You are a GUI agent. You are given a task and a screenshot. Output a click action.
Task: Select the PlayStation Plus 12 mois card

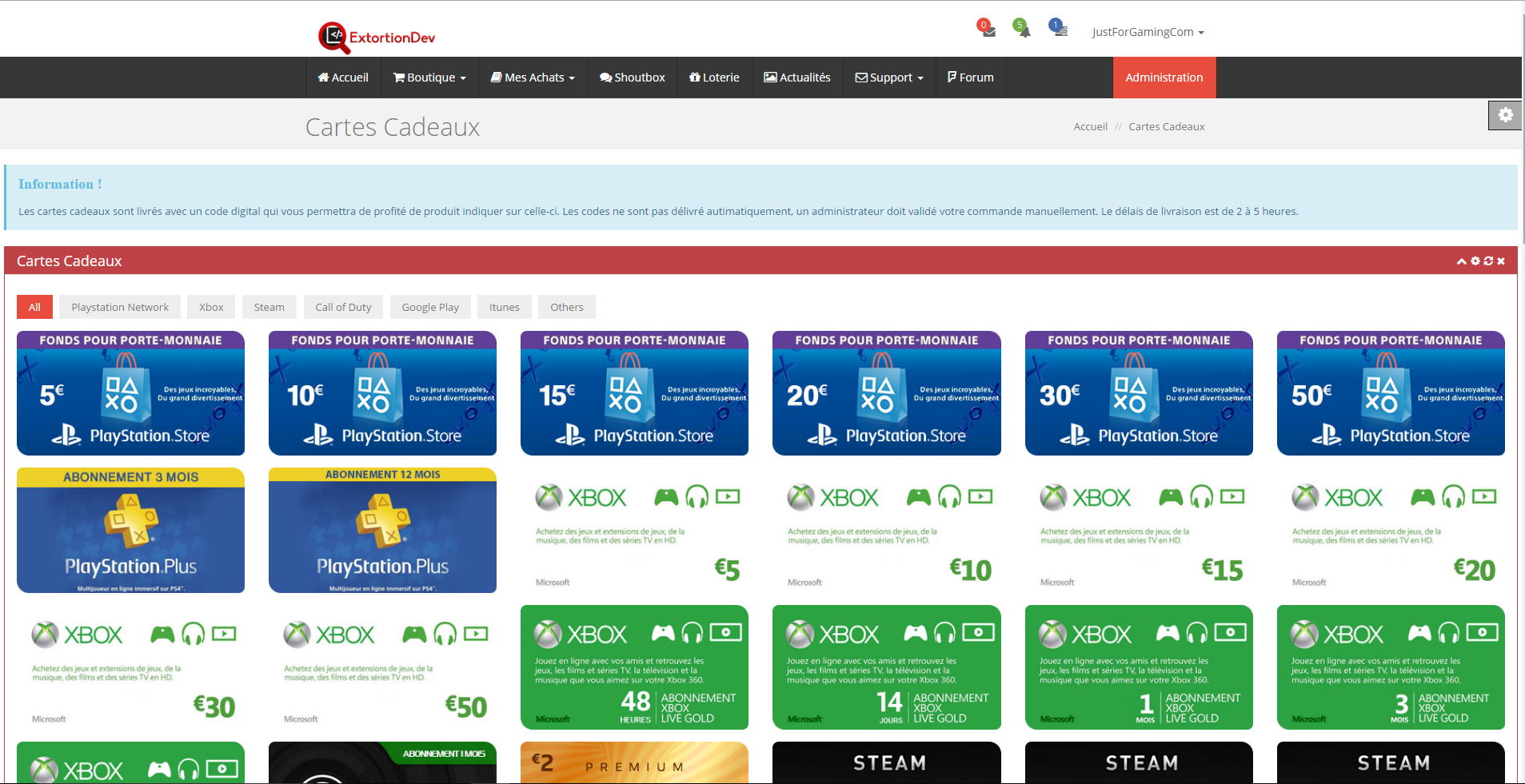(x=382, y=530)
